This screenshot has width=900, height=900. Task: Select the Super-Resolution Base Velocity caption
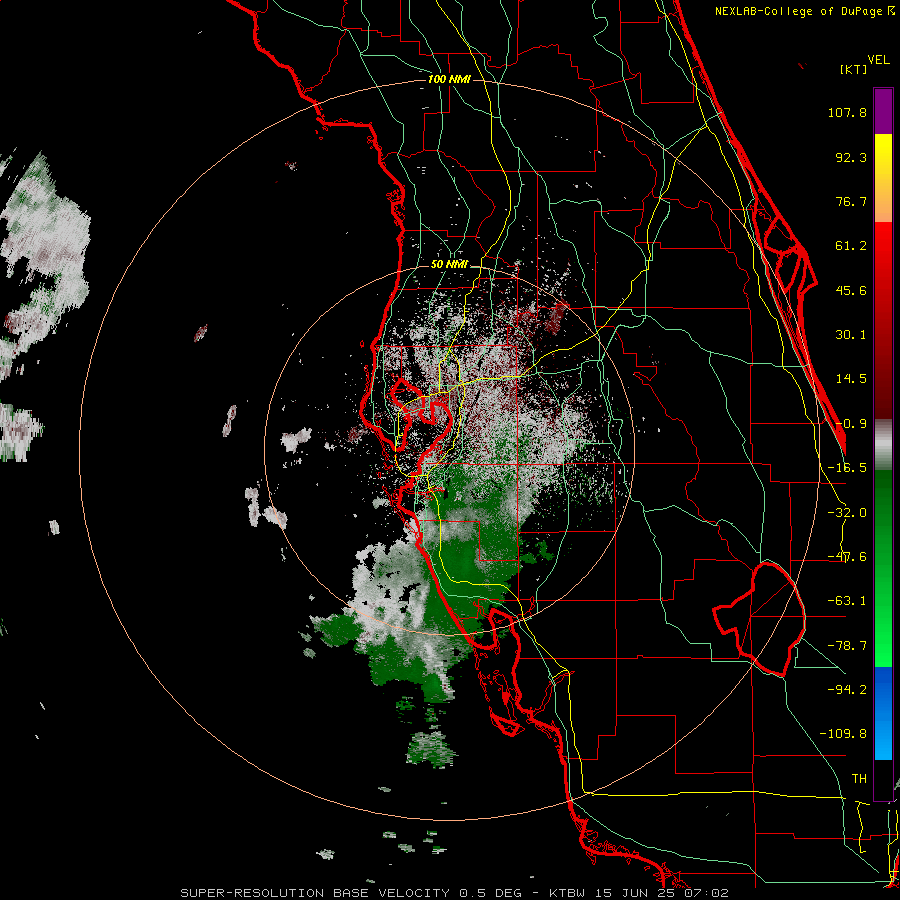coord(454,893)
